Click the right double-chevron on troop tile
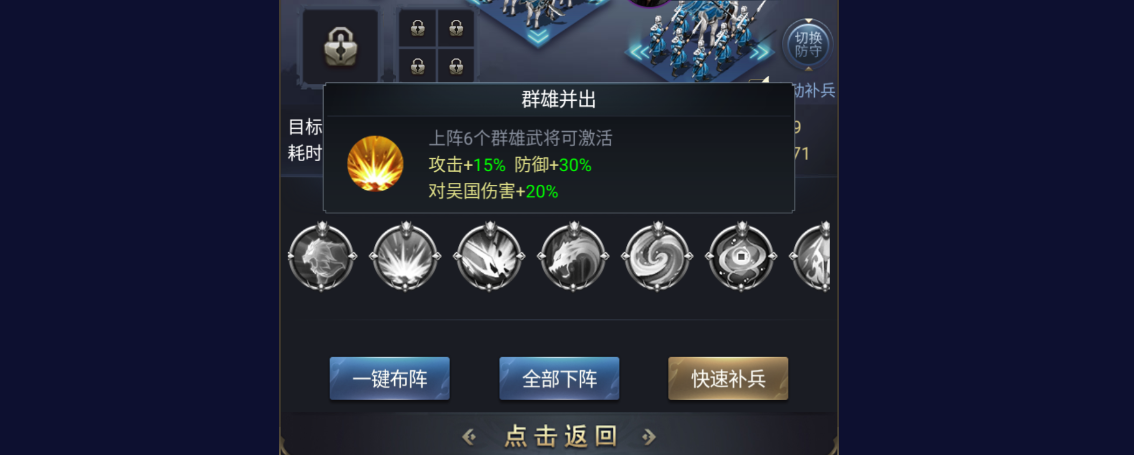Viewport: 1134px width, 455px height. (x=761, y=52)
